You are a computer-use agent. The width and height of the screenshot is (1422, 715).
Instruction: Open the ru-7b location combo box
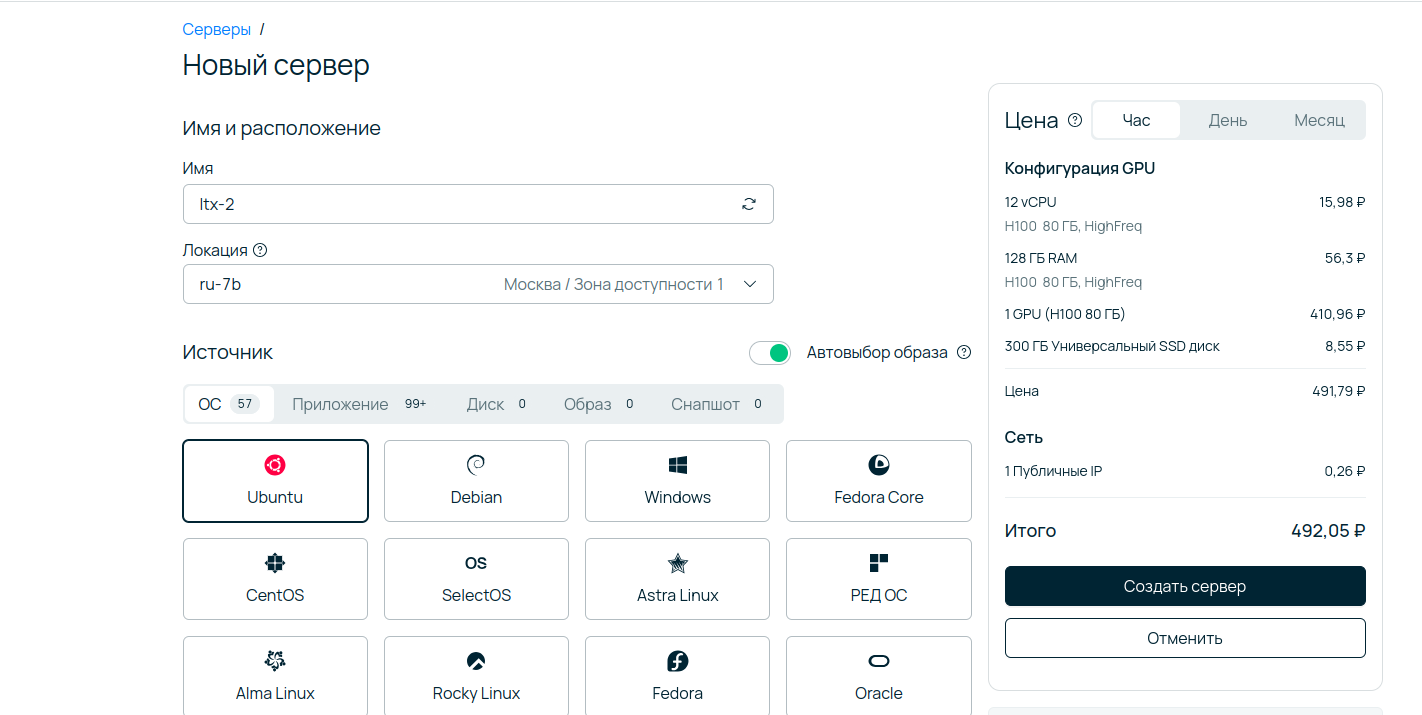click(x=478, y=284)
